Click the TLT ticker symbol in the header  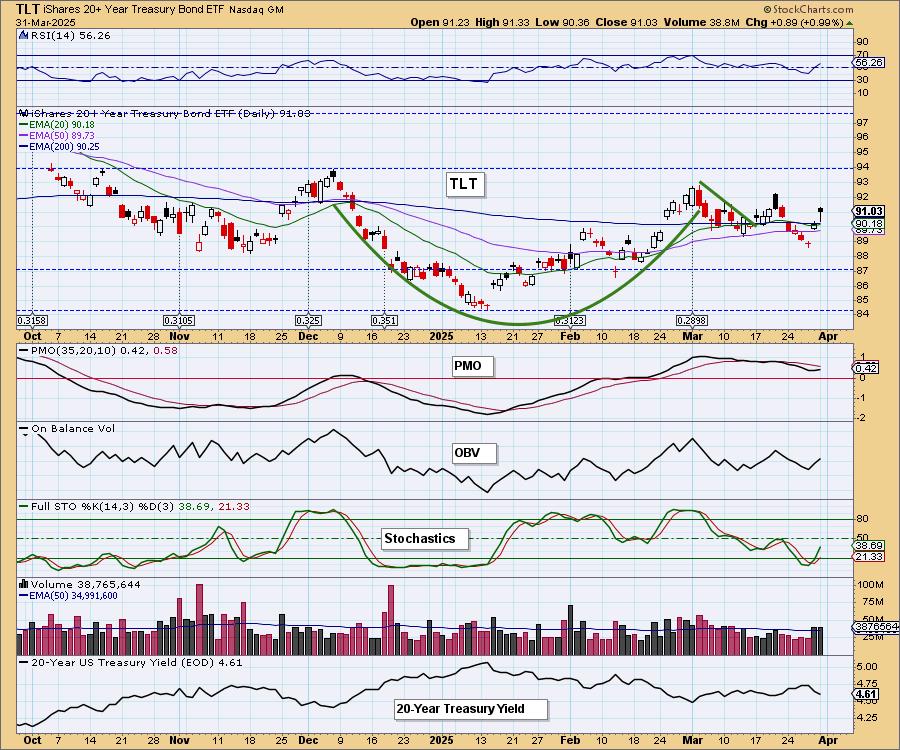click(28, 9)
